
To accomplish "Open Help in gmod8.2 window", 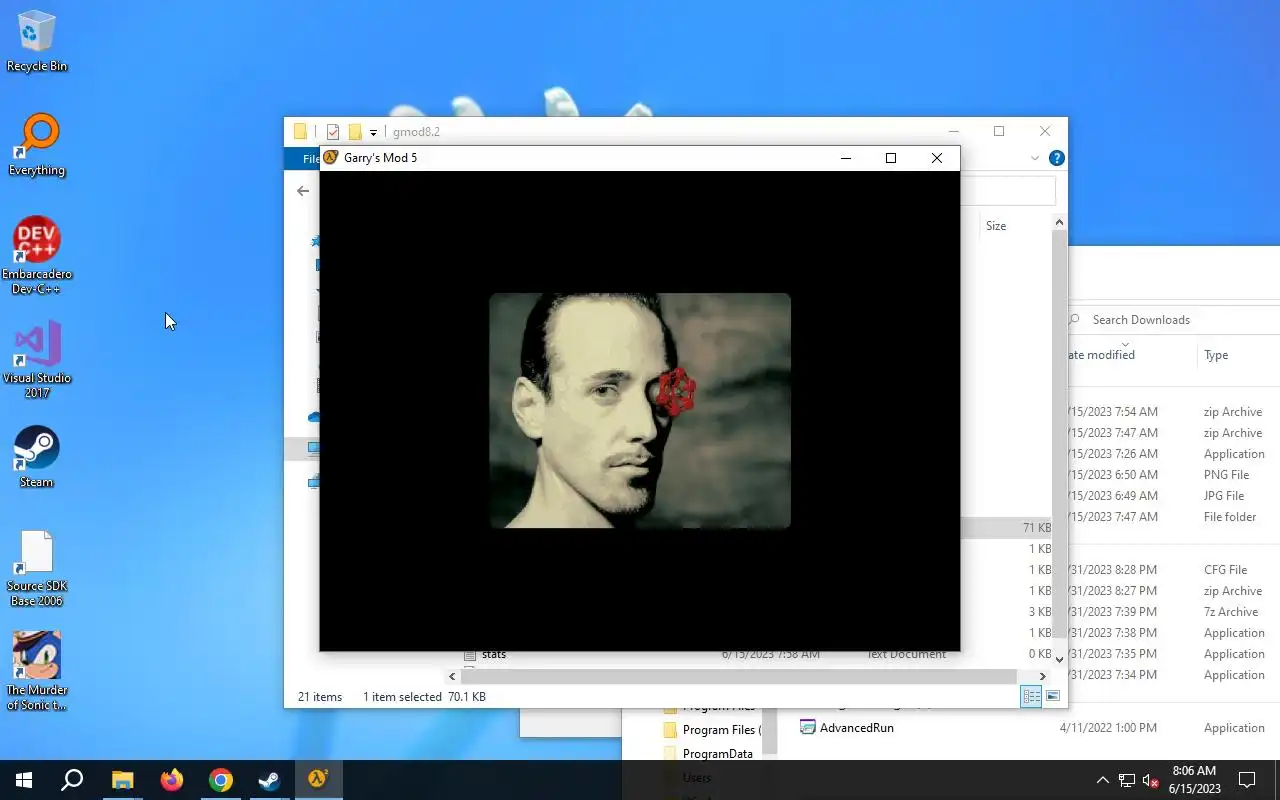I will (1056, 158).
